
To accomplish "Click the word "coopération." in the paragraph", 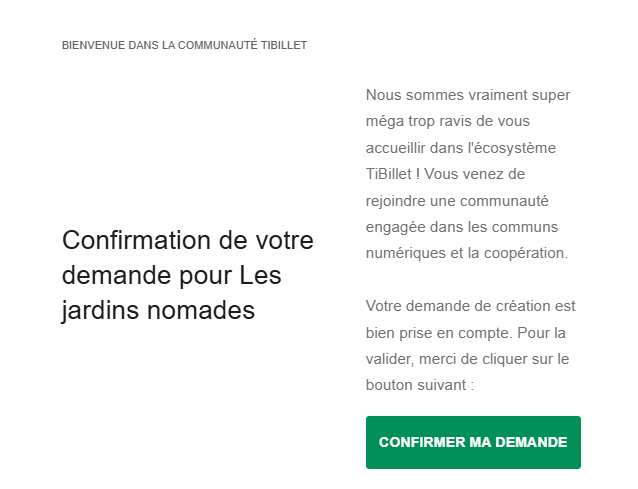I will pos(526,252).
